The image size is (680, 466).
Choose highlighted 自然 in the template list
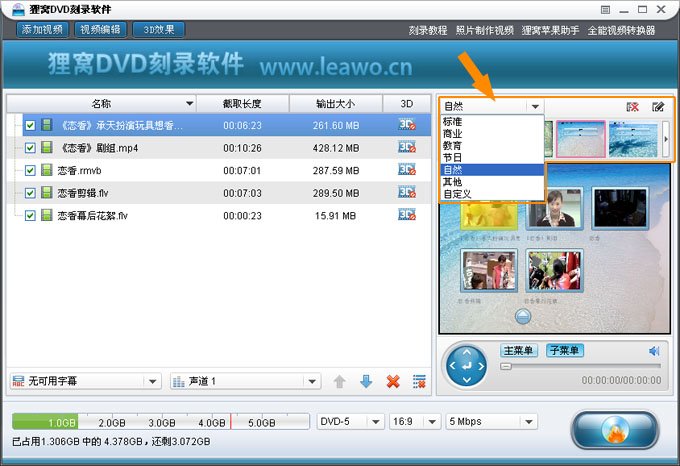coord(493,170)
